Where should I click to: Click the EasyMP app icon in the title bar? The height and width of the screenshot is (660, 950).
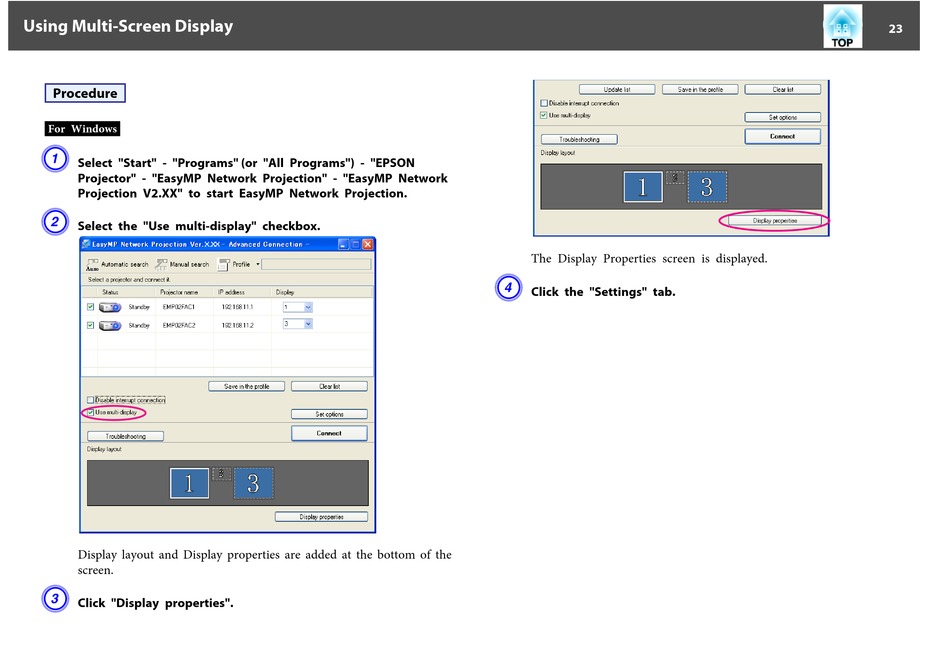[x=86, y=244]
